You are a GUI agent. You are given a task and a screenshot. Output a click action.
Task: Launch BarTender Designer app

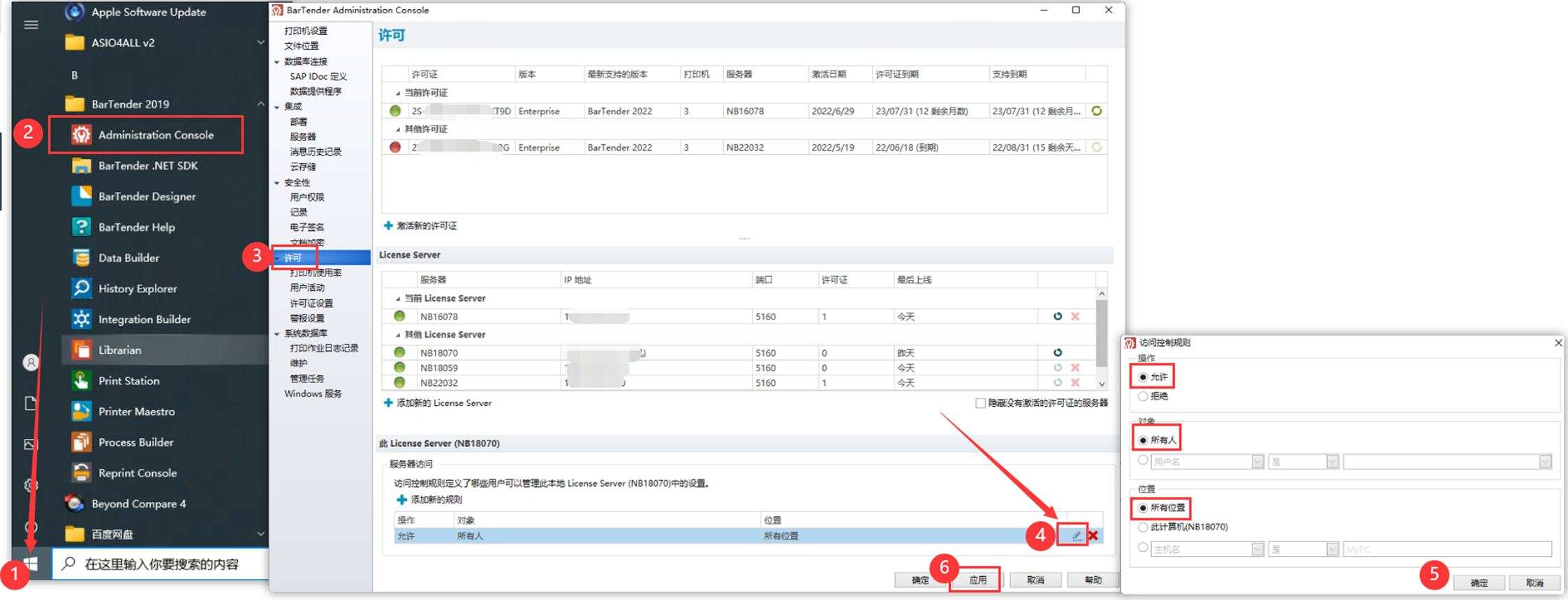tap(147, 197)
